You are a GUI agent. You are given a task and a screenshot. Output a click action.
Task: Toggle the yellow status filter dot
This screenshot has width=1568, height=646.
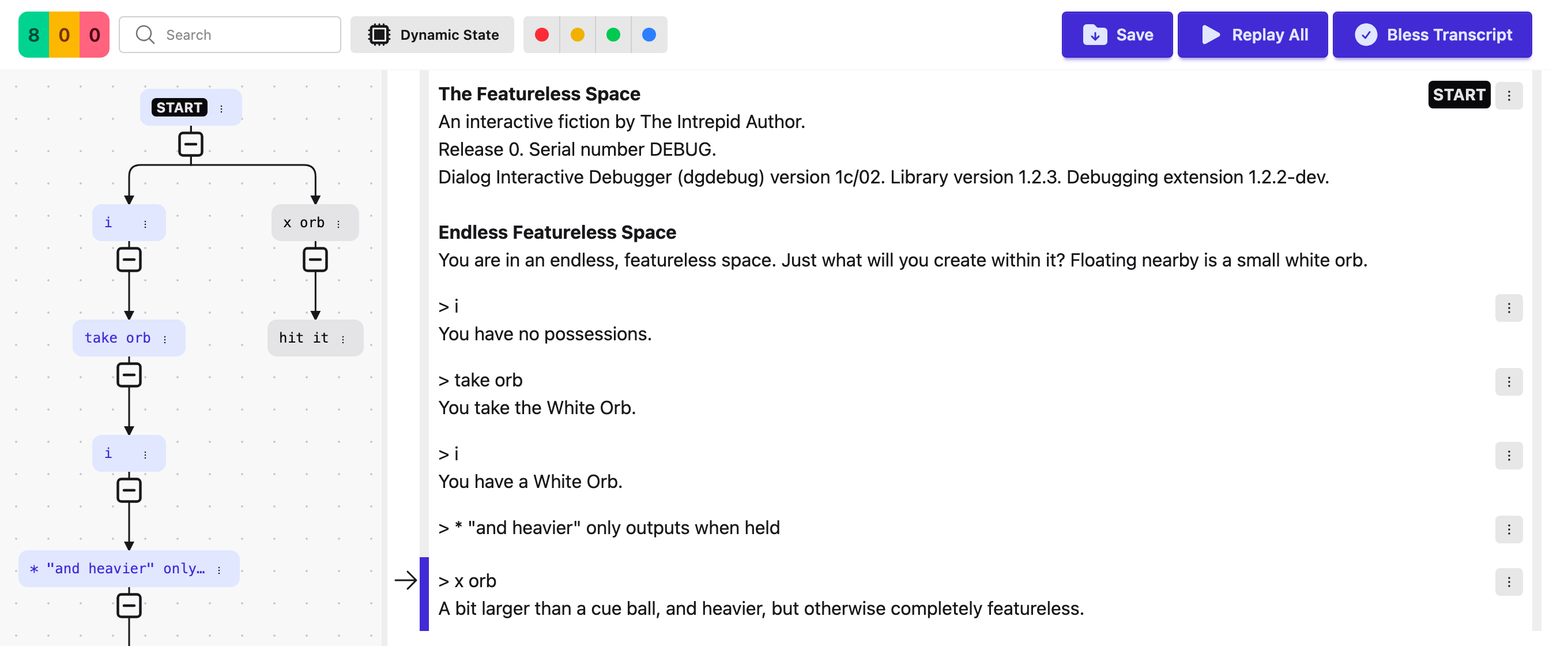pos(577,35)
